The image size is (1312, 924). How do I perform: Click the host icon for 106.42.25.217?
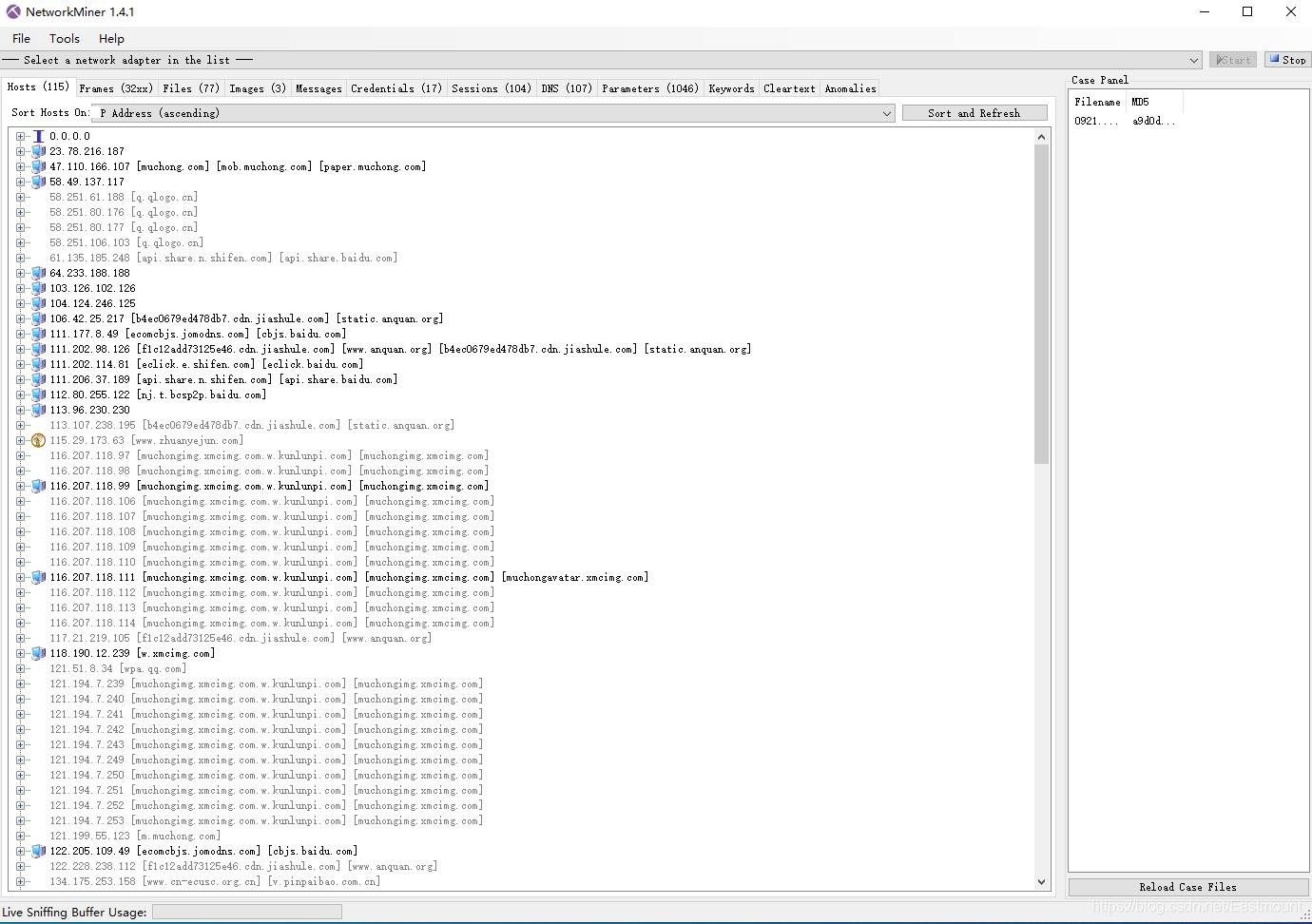pos(39,318)
